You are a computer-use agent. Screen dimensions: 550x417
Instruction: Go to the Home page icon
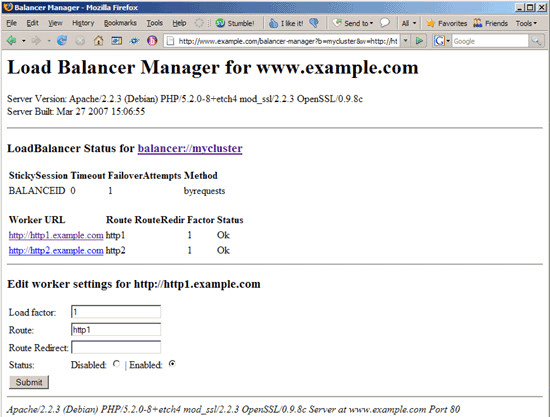[99, 41]
